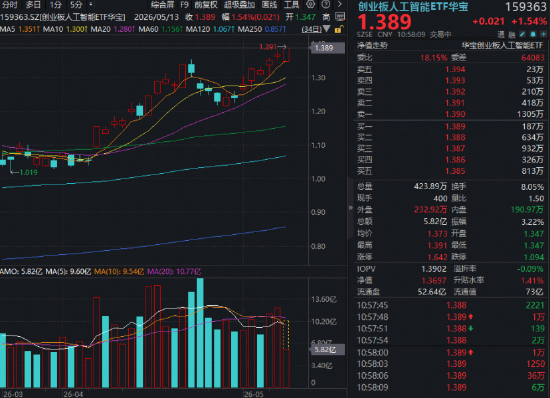Viewport: 550px width, 398px height.
Task: Click the MA10 1.300 indicator label
Action: [65, 29]
